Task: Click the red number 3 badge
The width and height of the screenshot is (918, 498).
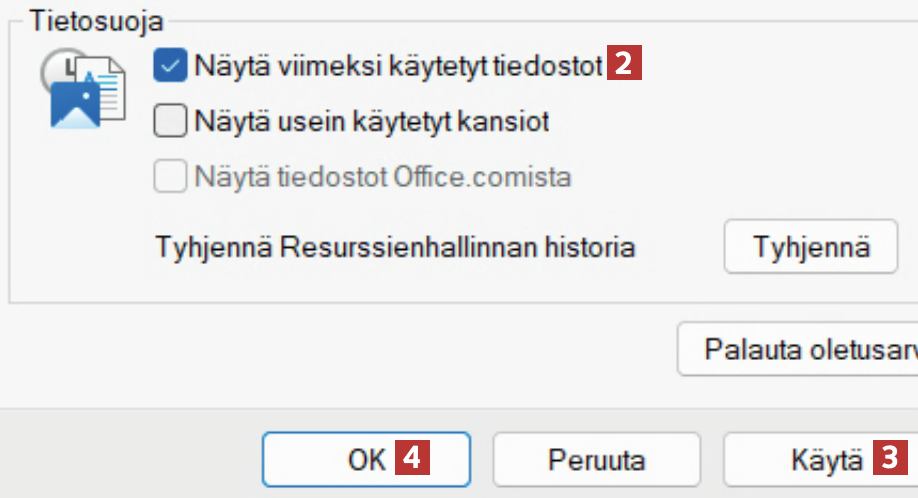Action: tap(889, 459)
